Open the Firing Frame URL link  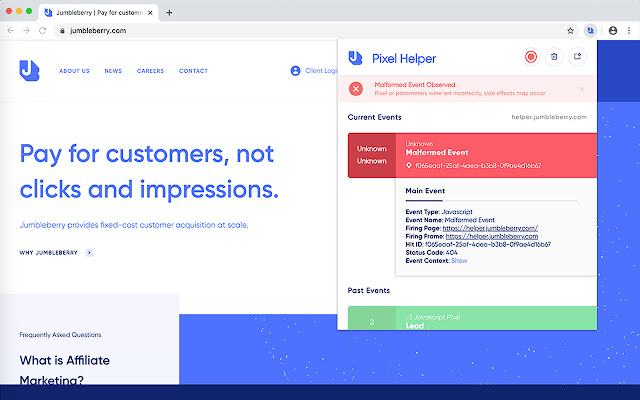(x=492, y=236)
